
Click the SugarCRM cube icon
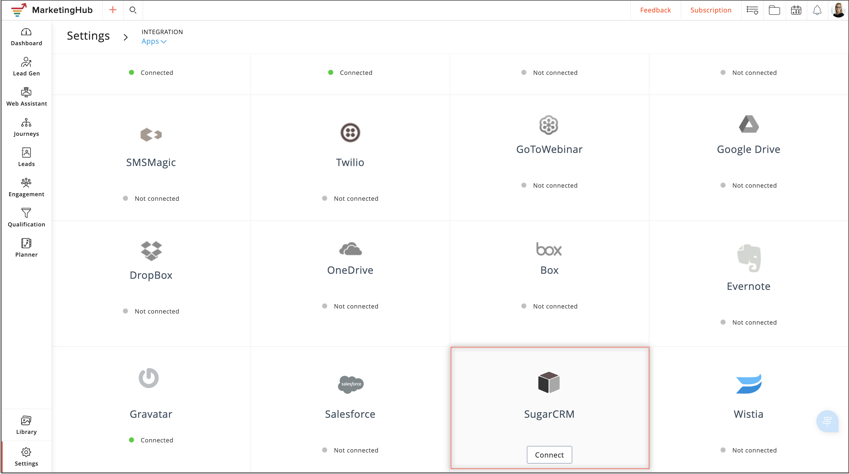[x=548, y=382]
